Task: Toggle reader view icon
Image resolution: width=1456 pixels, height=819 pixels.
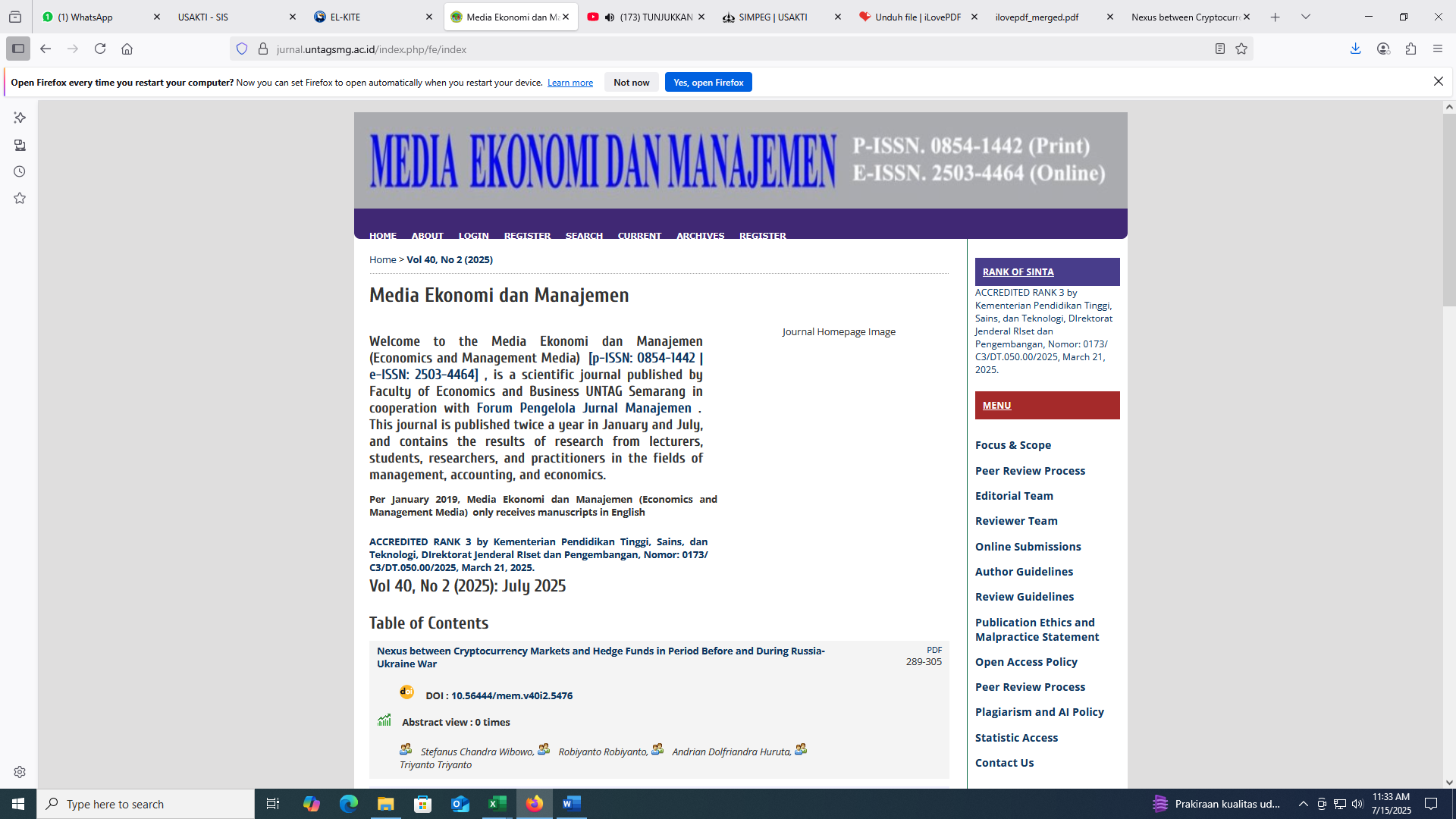Action: click(x=1219, y=49)
